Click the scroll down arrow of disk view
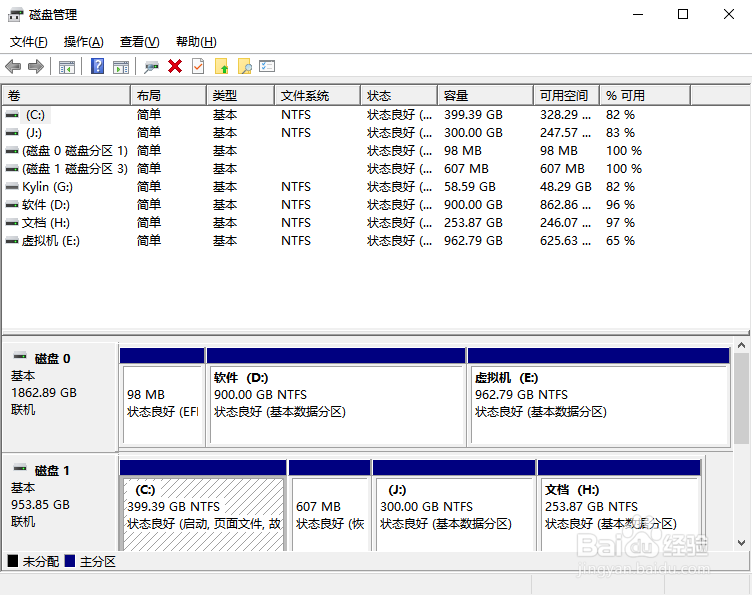Viewport: 752px width, 595px height. 741,543
